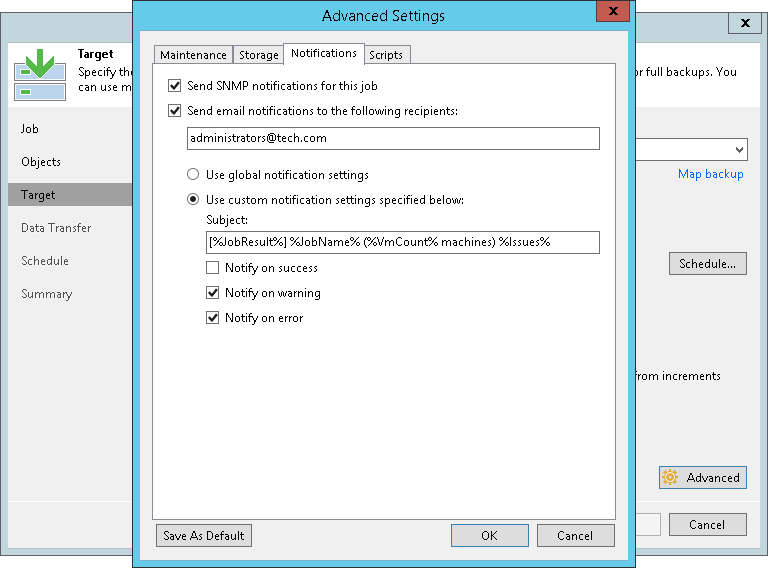Open Schedule step in wizard sidebar
768x568 pixels.
point(45,260)
